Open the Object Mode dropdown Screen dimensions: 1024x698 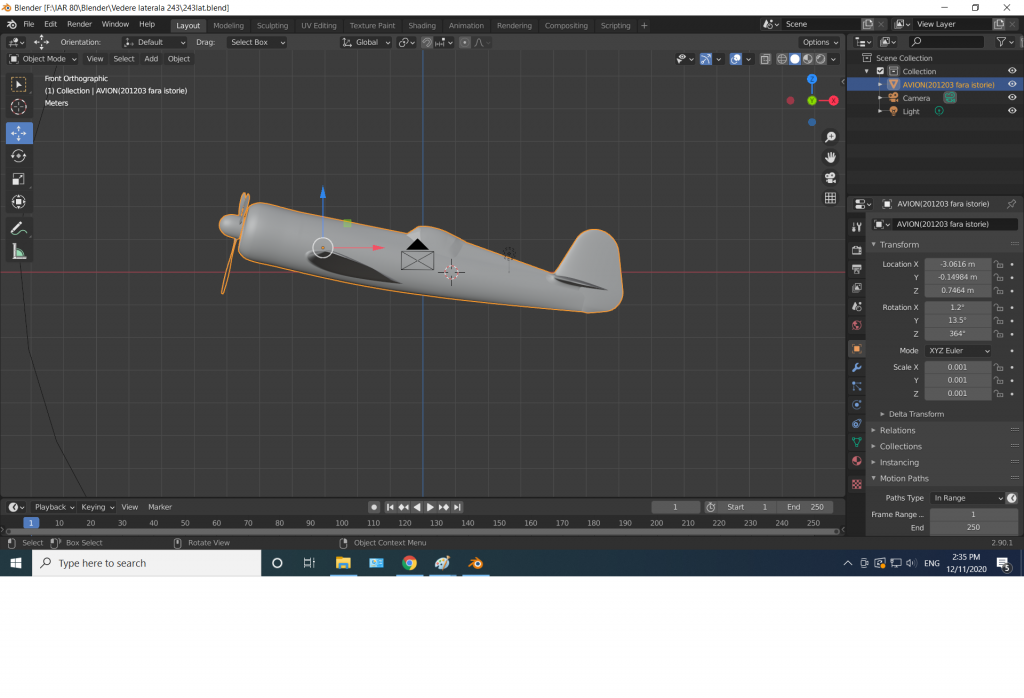pos(42,59)
